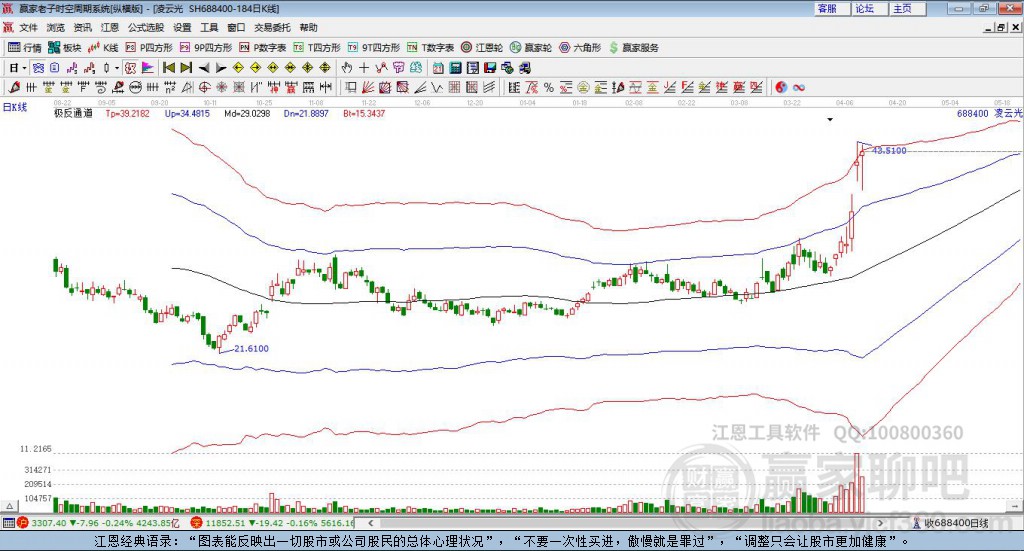Open the 文件 menu
The width and height of the screenshot is (1024, 551).
tap(28, 27)
